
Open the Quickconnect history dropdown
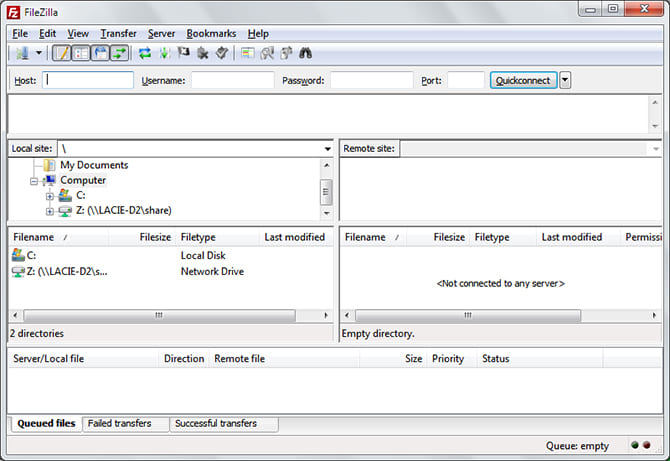point(565,80)
